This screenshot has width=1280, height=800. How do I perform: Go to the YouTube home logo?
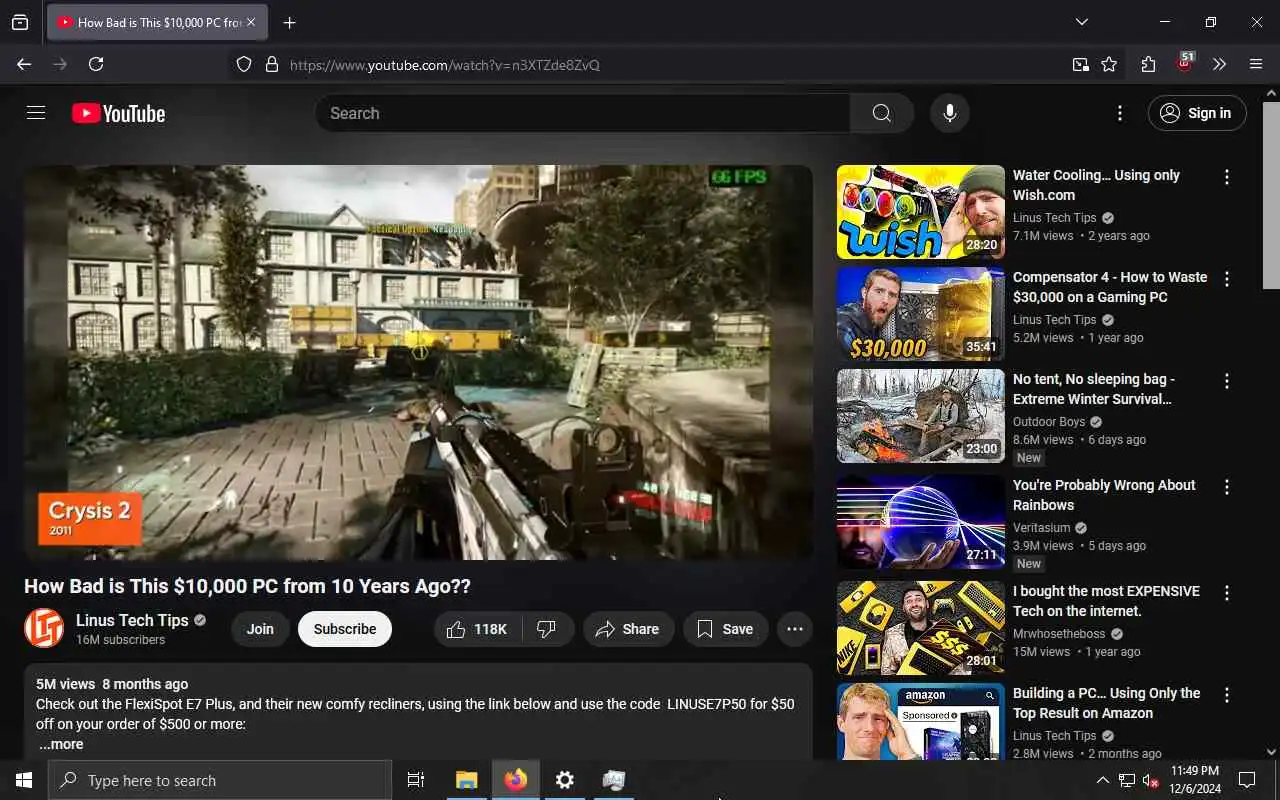[118, 114]
